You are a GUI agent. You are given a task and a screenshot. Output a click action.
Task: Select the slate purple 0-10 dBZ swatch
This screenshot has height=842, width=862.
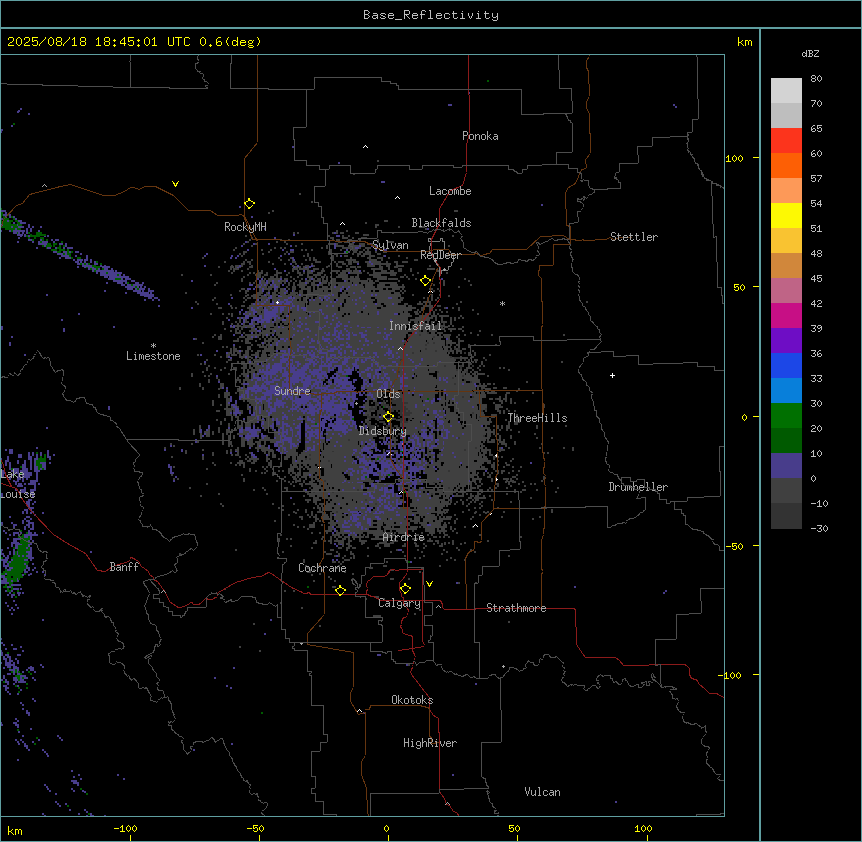786,466
